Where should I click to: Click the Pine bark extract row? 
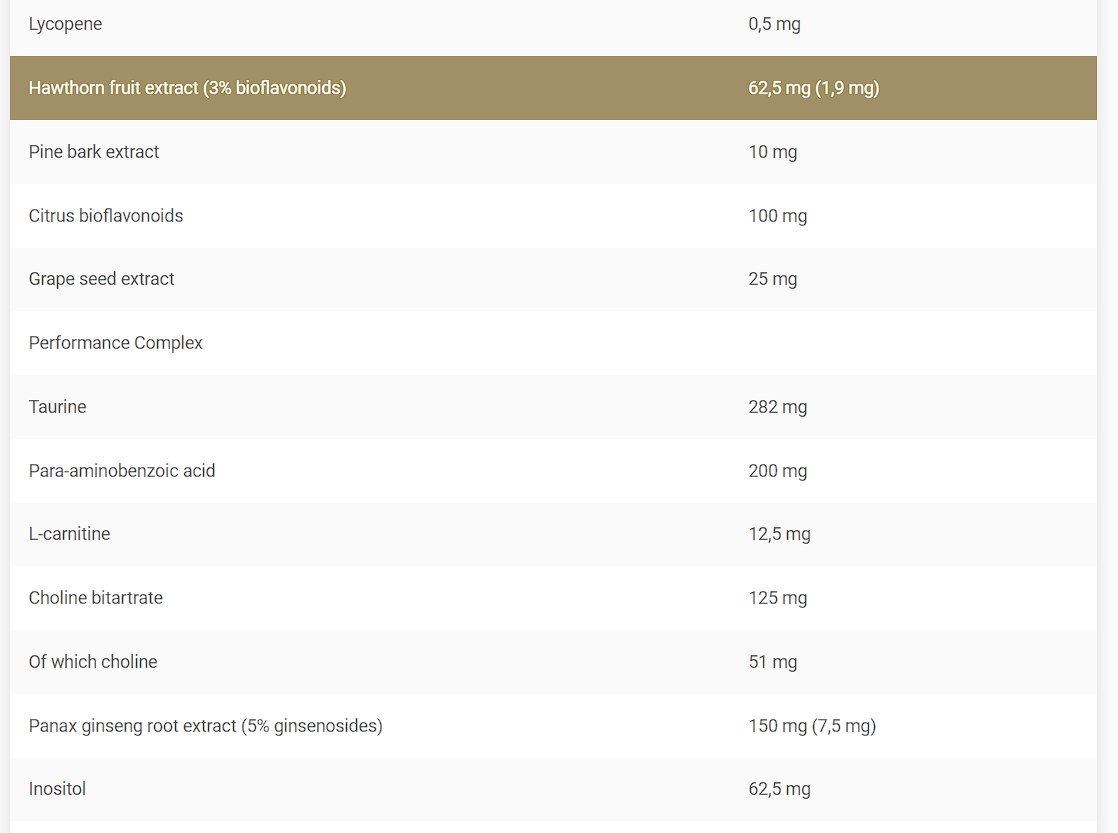coord(94,152)
